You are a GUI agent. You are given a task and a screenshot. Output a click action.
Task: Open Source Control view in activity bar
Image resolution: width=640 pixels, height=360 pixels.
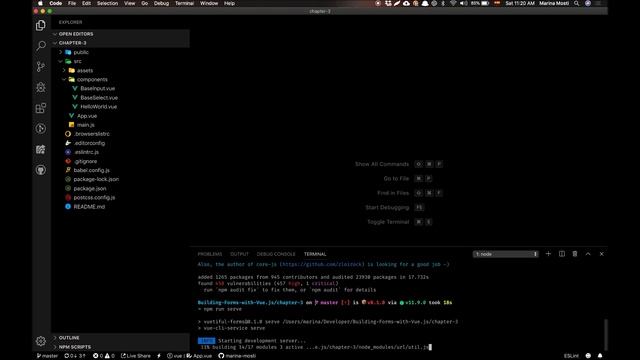[41, 67]
